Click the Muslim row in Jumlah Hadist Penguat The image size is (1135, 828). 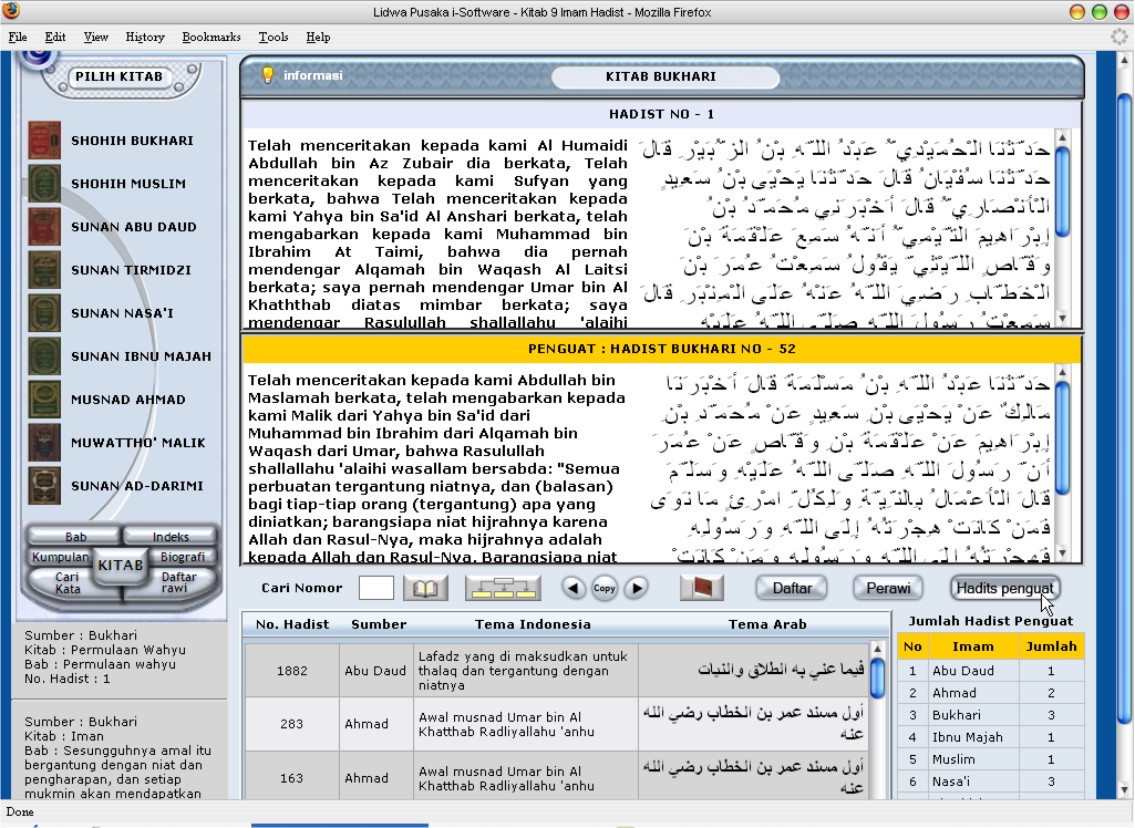(x=991, y=759)
